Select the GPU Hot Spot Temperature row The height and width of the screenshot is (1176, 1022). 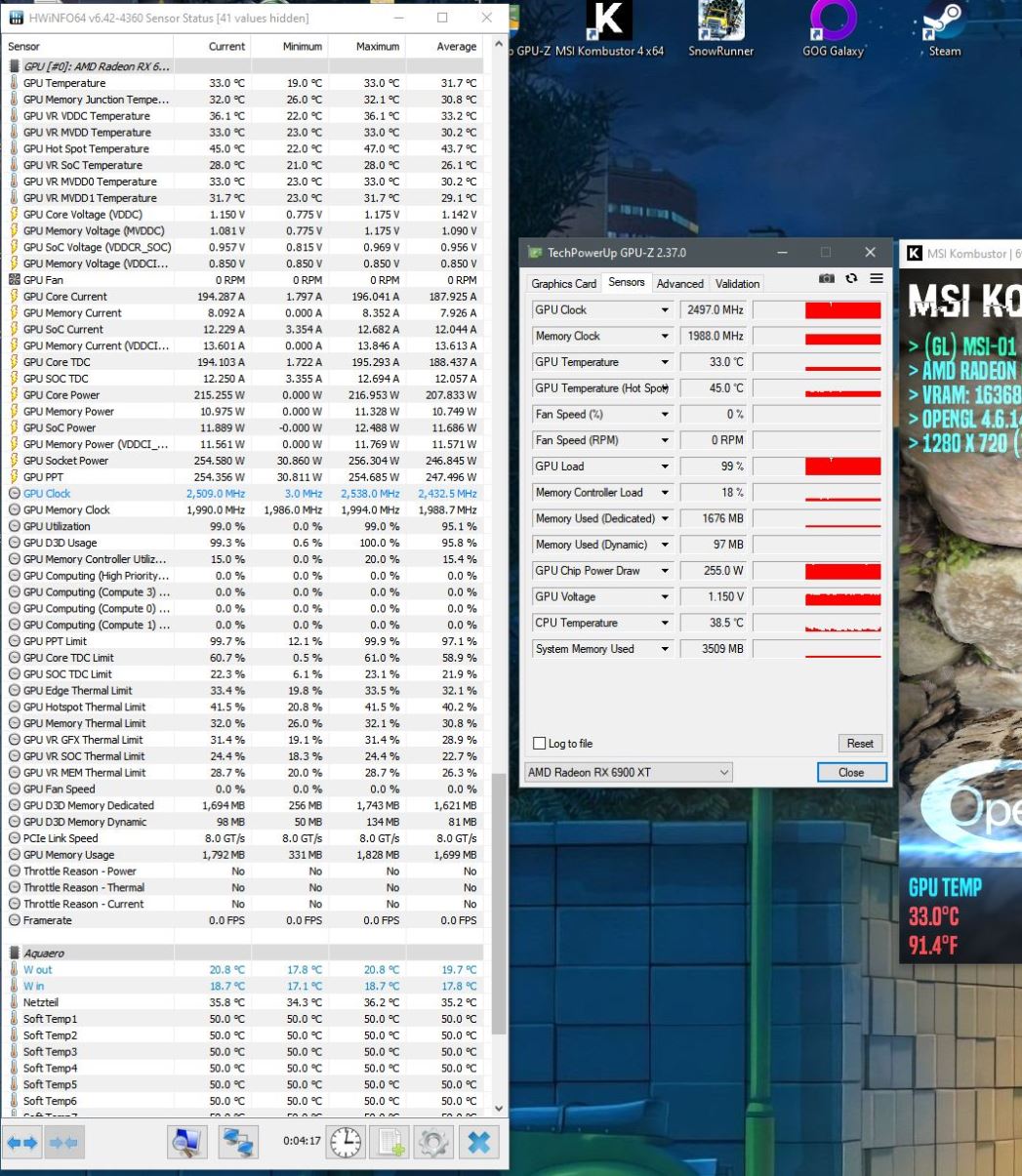point(244,149)
